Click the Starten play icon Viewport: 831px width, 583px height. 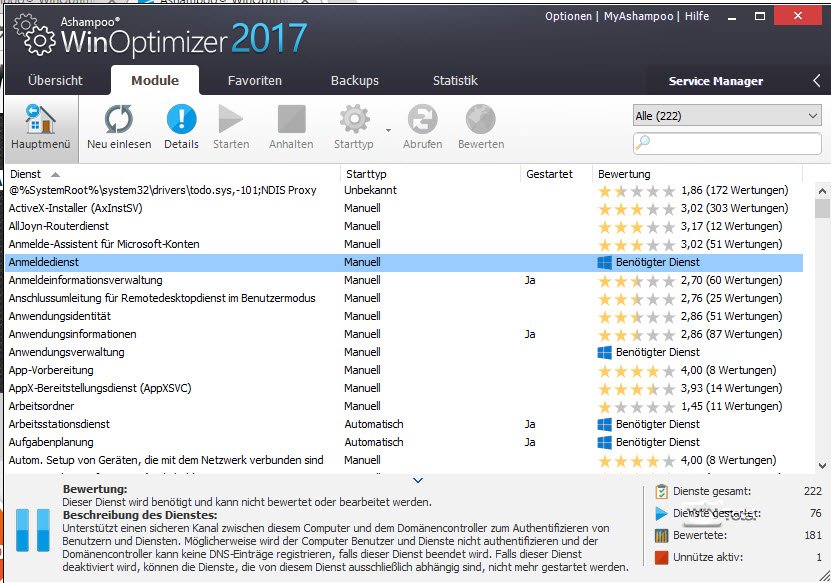click(231, 118)
